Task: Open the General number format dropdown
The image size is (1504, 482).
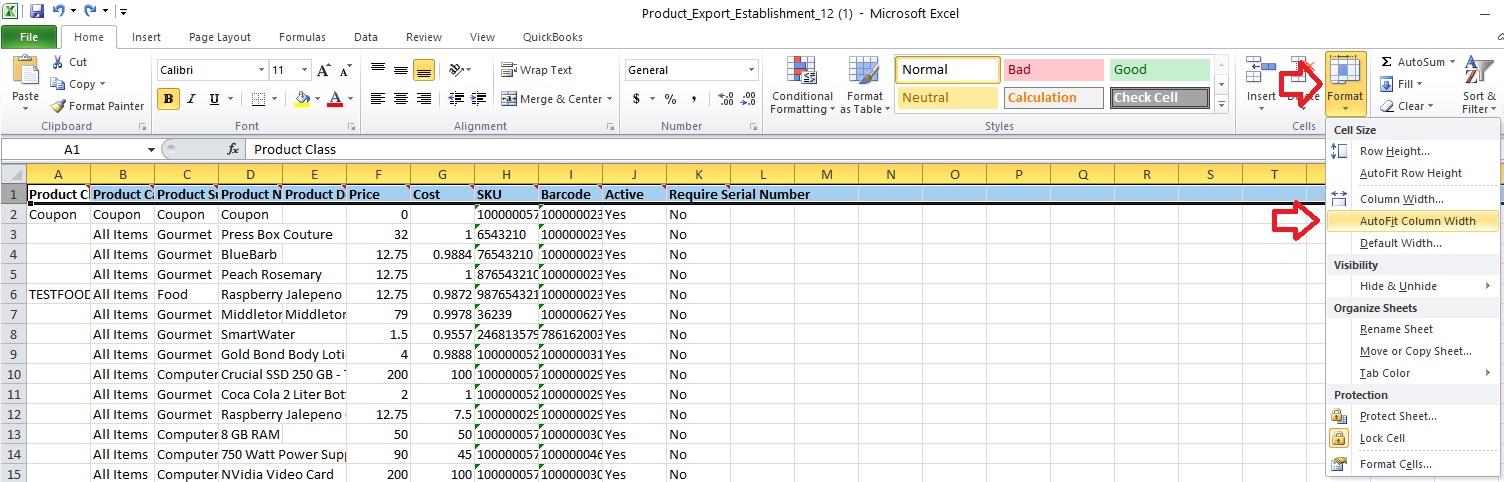Action: (752, 70)
